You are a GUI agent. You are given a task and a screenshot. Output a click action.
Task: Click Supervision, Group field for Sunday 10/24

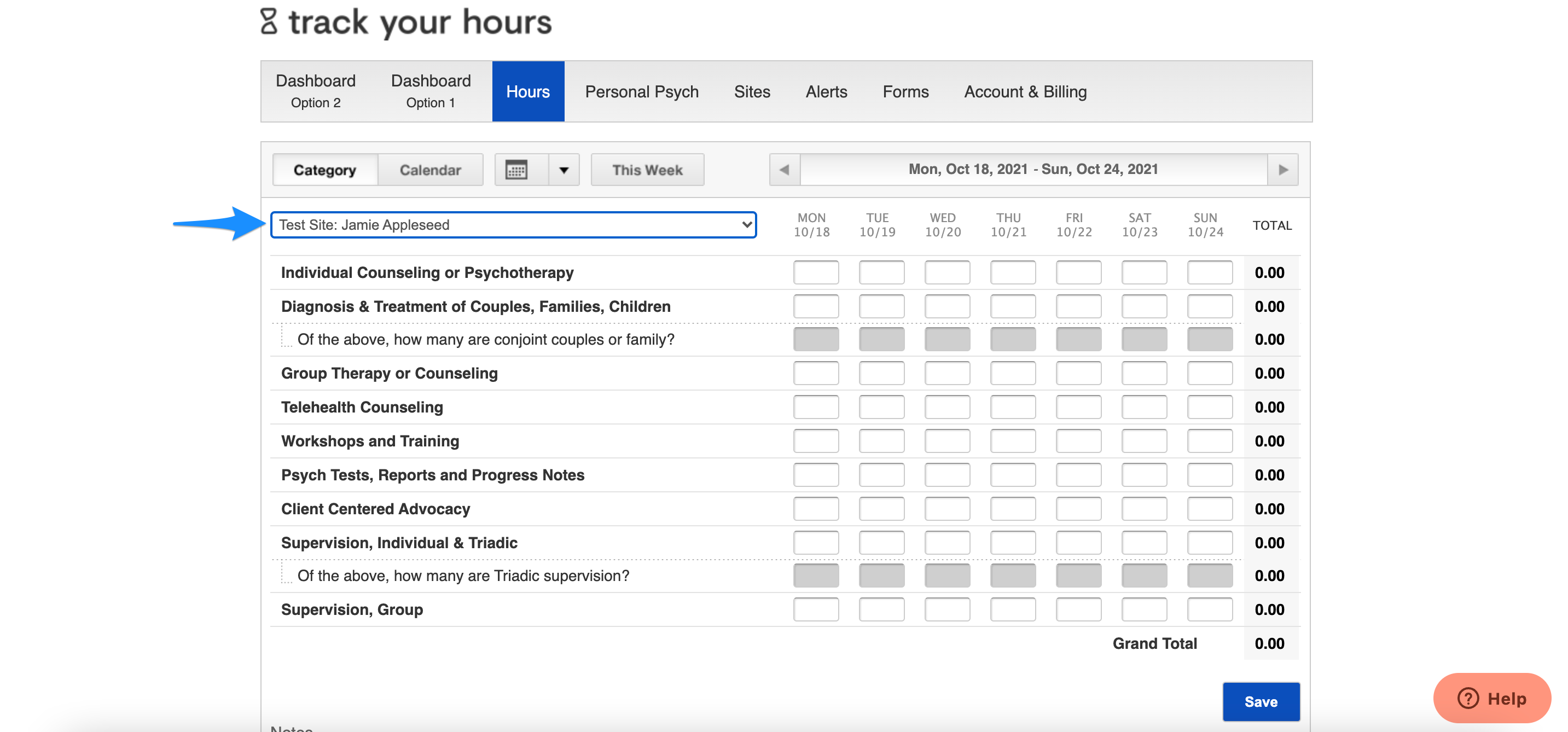[x=1210, y=609]
